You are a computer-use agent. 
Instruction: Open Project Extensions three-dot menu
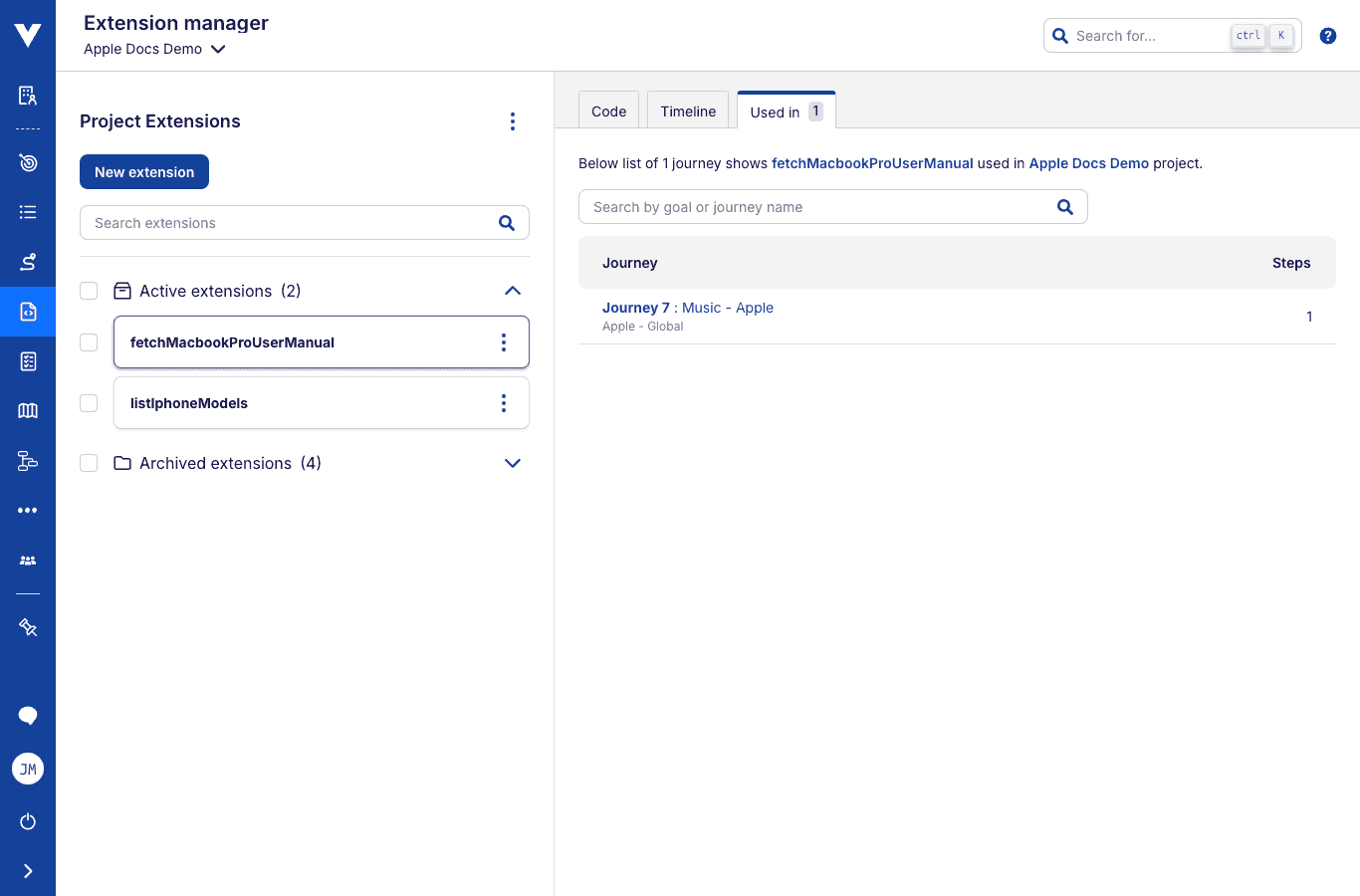pos(513,121)
